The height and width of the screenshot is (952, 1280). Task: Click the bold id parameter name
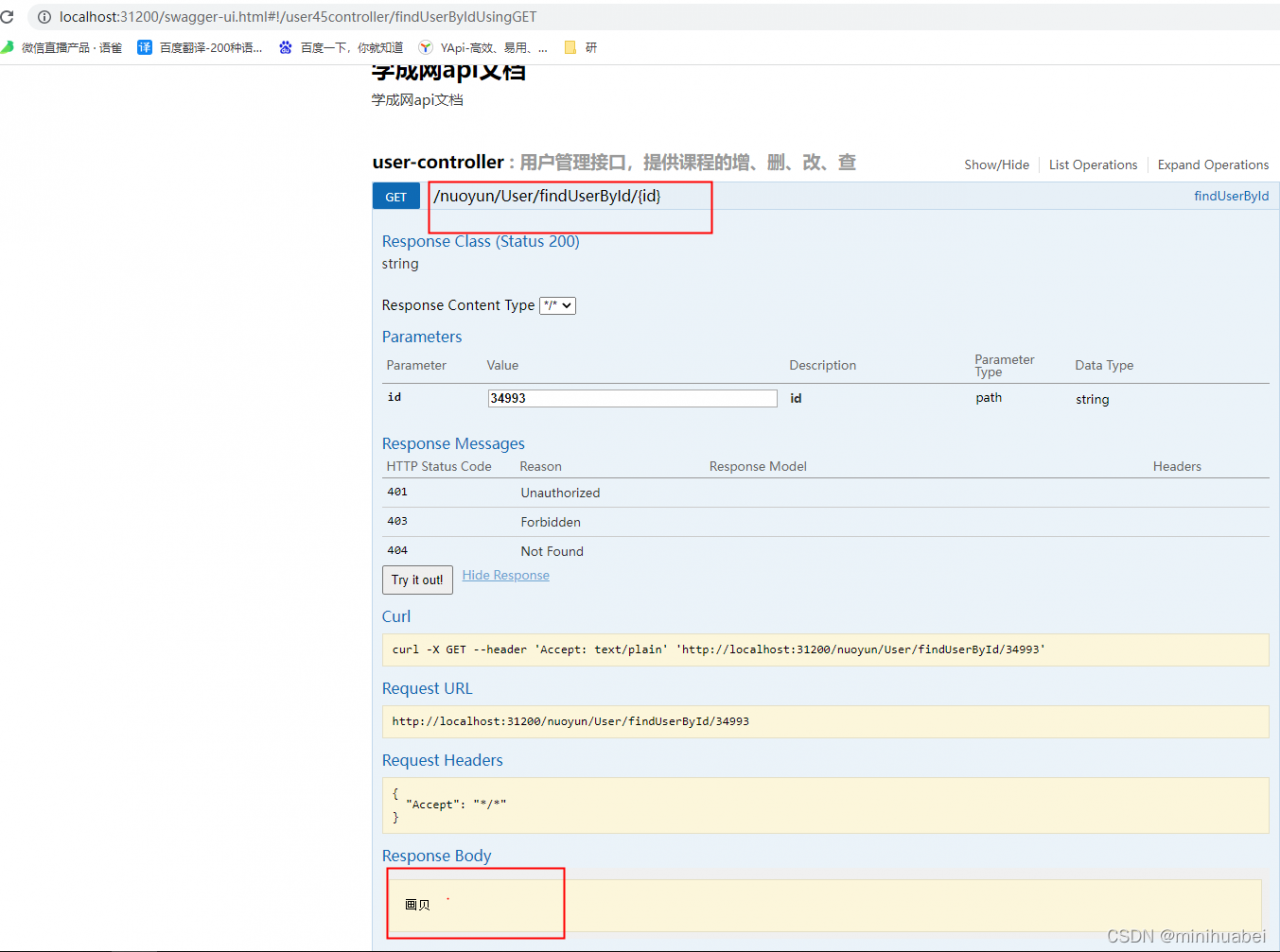394,397
